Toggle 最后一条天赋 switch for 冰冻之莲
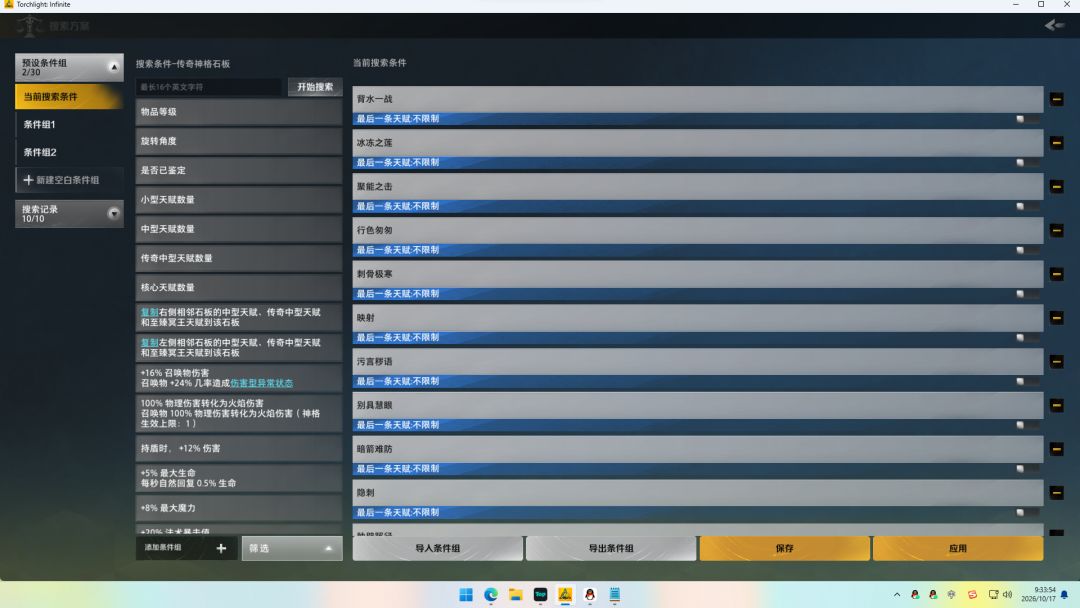The image size is (1080, 608). coord(1028,163)
